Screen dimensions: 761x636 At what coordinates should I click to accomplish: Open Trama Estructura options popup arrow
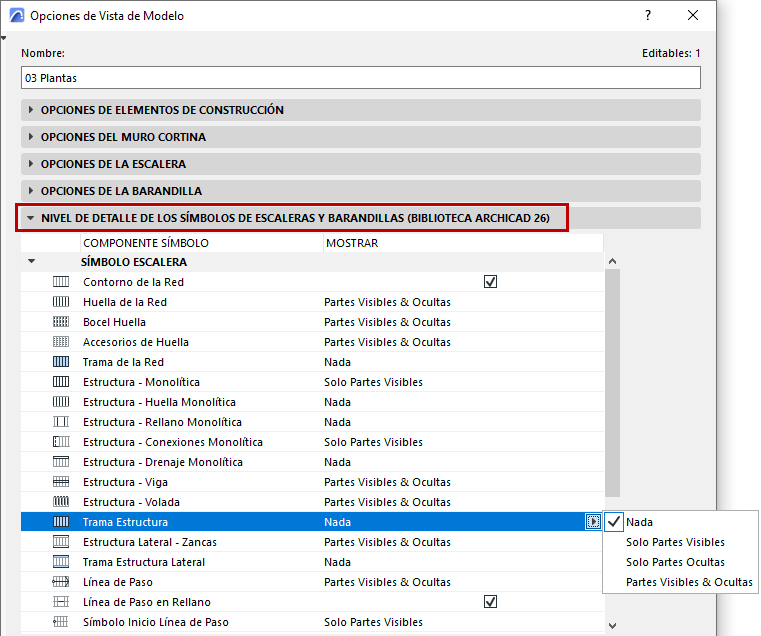click(593, 521)
